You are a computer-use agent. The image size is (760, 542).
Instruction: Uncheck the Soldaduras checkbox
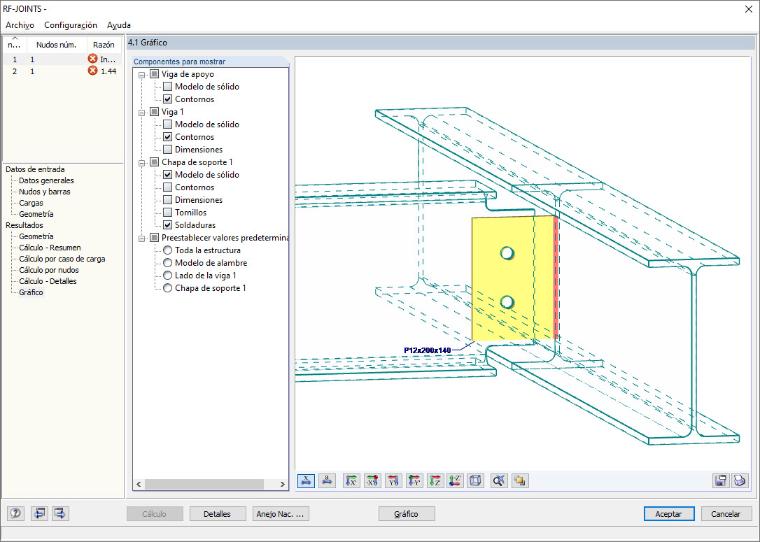(167, 225)
